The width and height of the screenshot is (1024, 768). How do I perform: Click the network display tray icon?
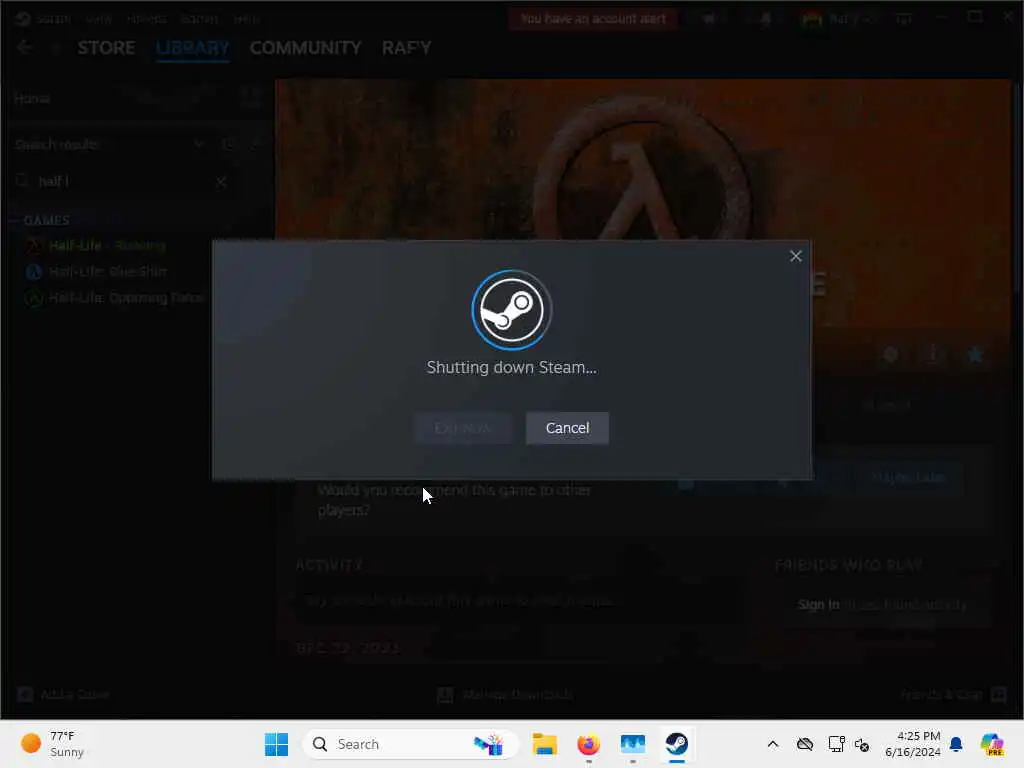836,744
